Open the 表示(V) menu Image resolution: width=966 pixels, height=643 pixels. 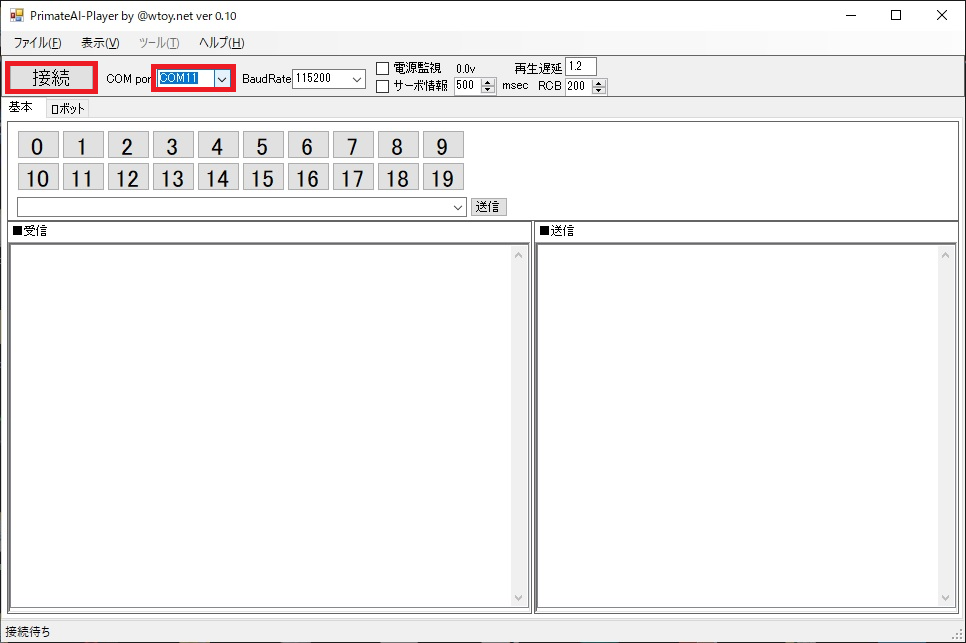point(100,42)
